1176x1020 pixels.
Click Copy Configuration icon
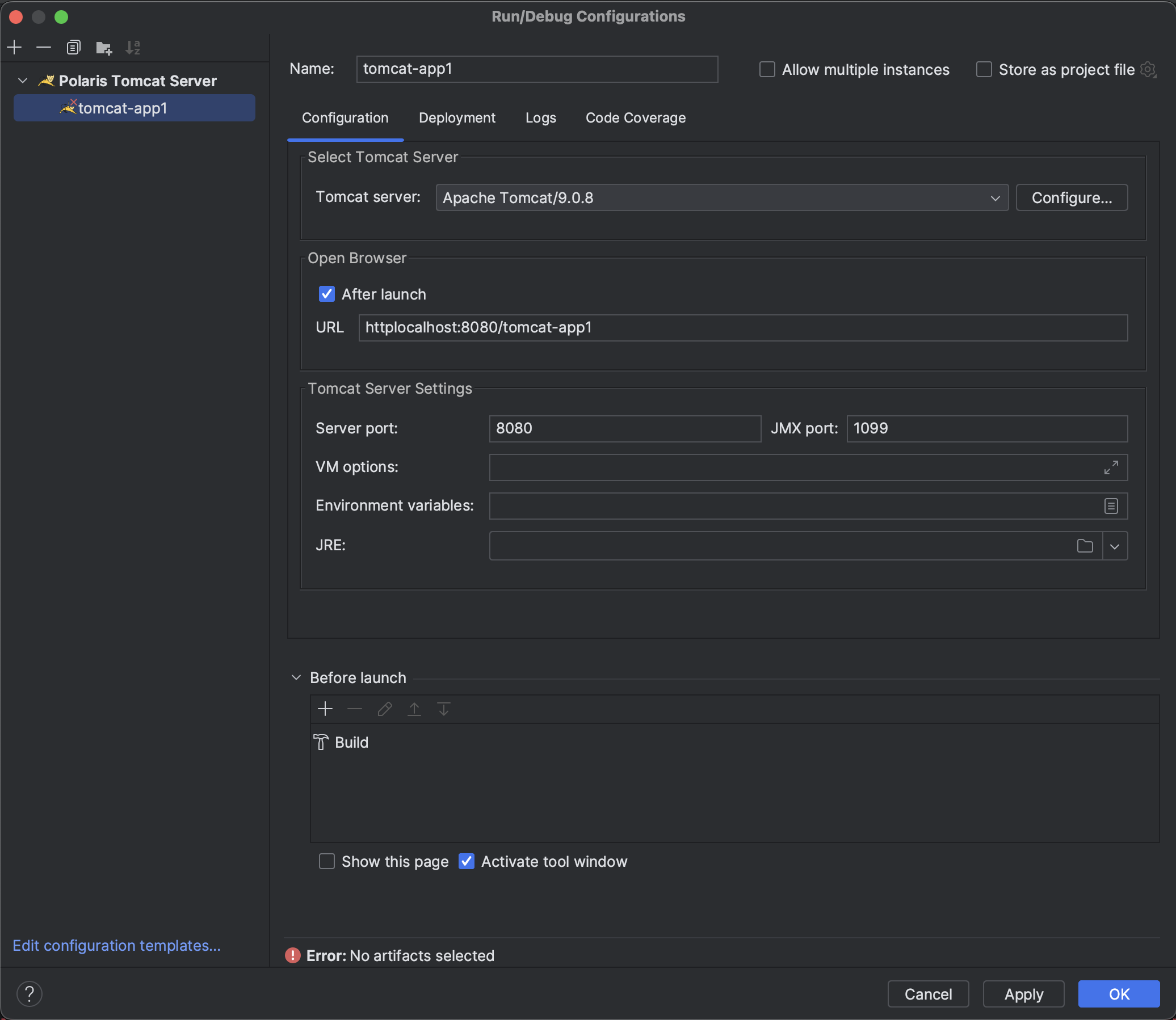pyautogui.click(x=73, y=47)
